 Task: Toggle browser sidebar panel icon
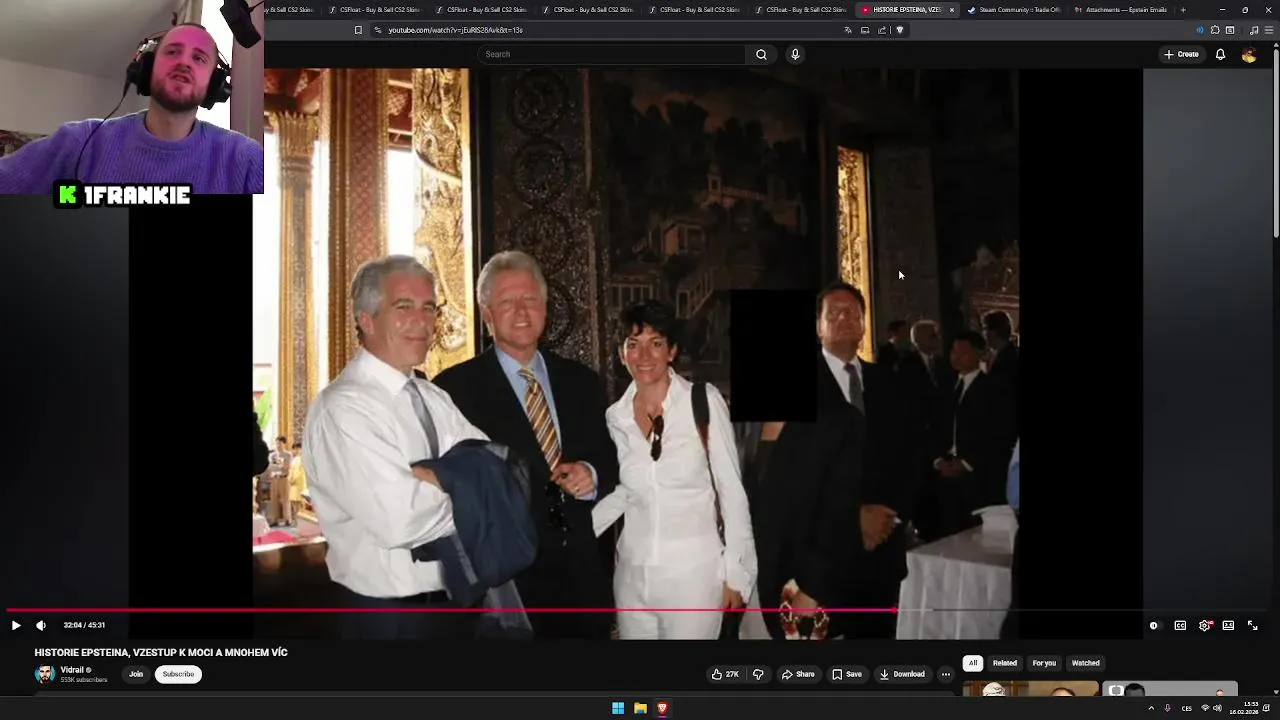tap(1230, 30)
